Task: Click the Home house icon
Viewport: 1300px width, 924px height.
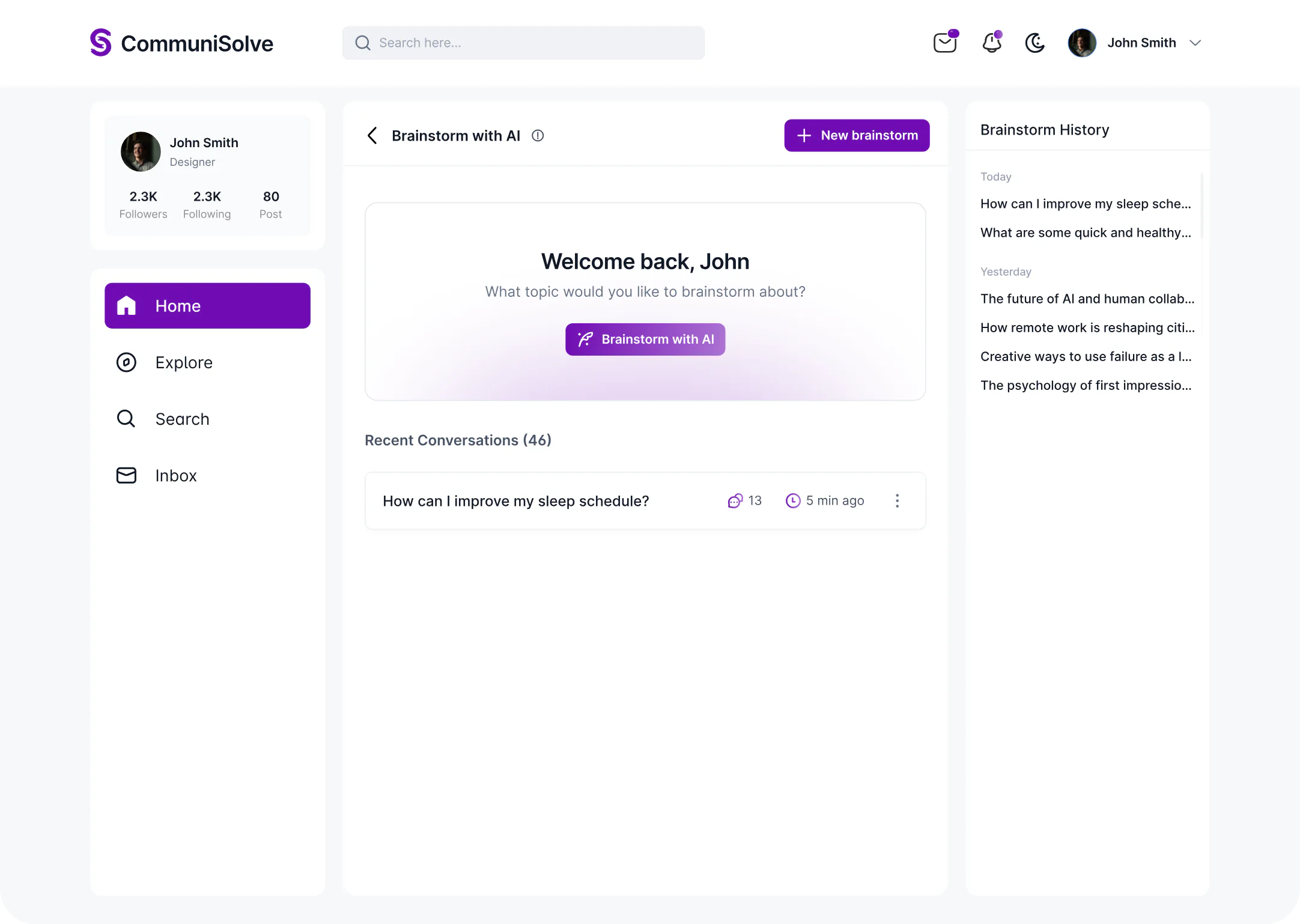Action: point(126,306)
